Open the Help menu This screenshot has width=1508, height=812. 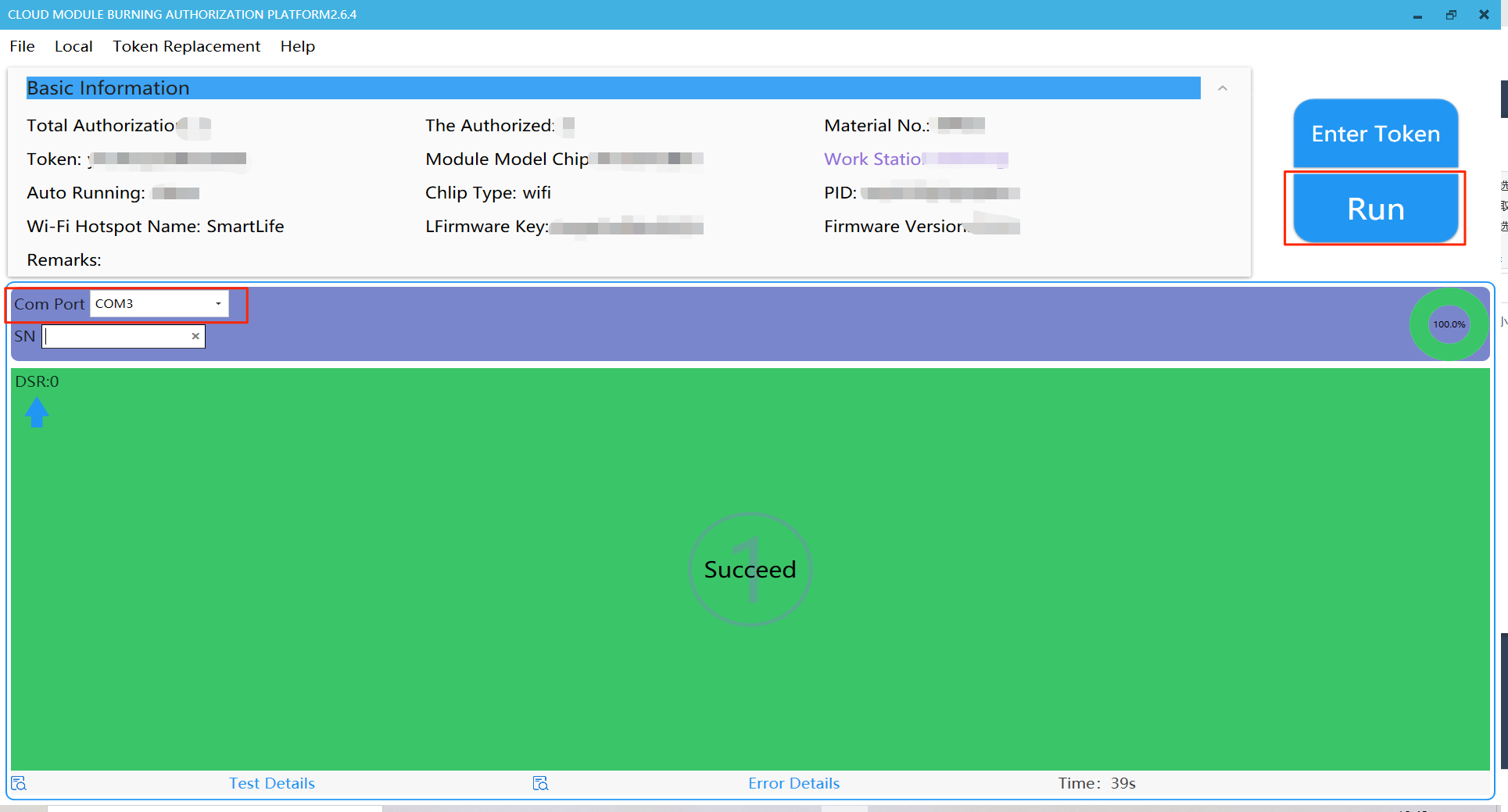pos(297,46)
